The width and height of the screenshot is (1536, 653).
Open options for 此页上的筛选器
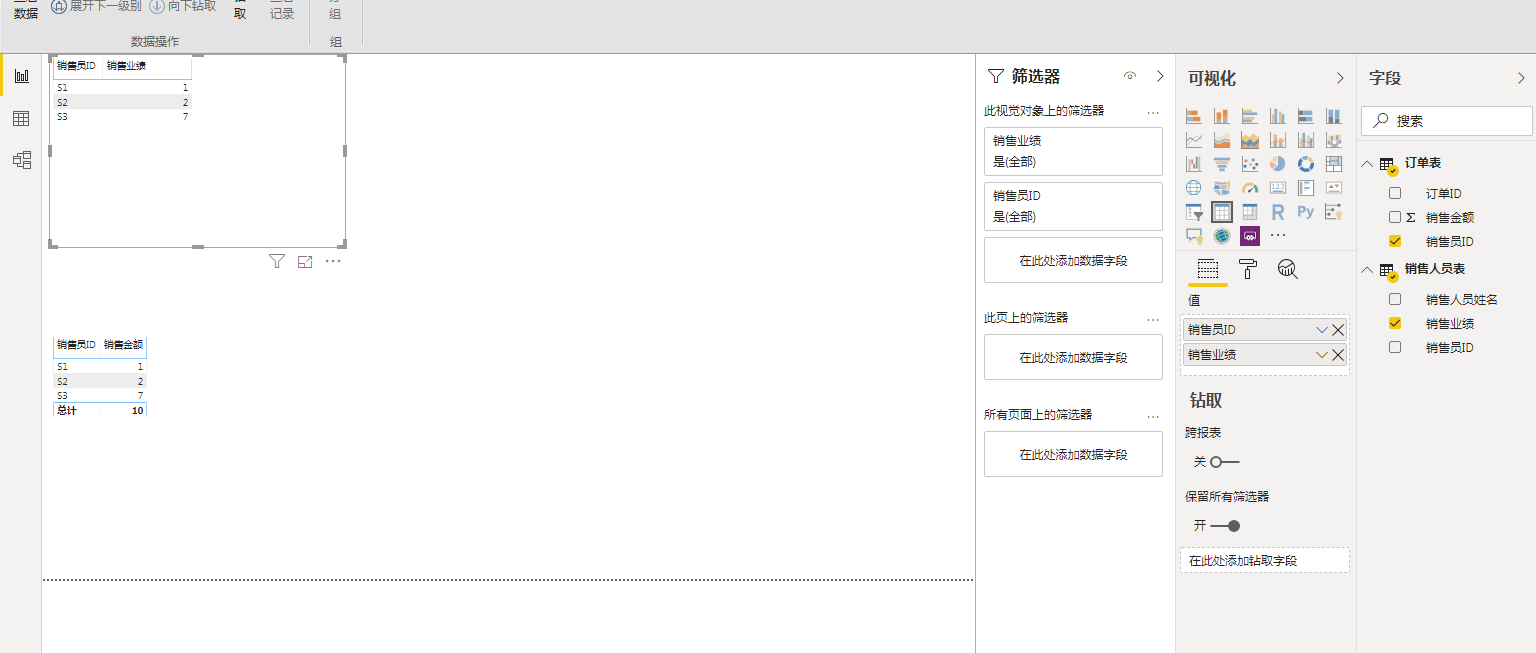click(1153, 319)
